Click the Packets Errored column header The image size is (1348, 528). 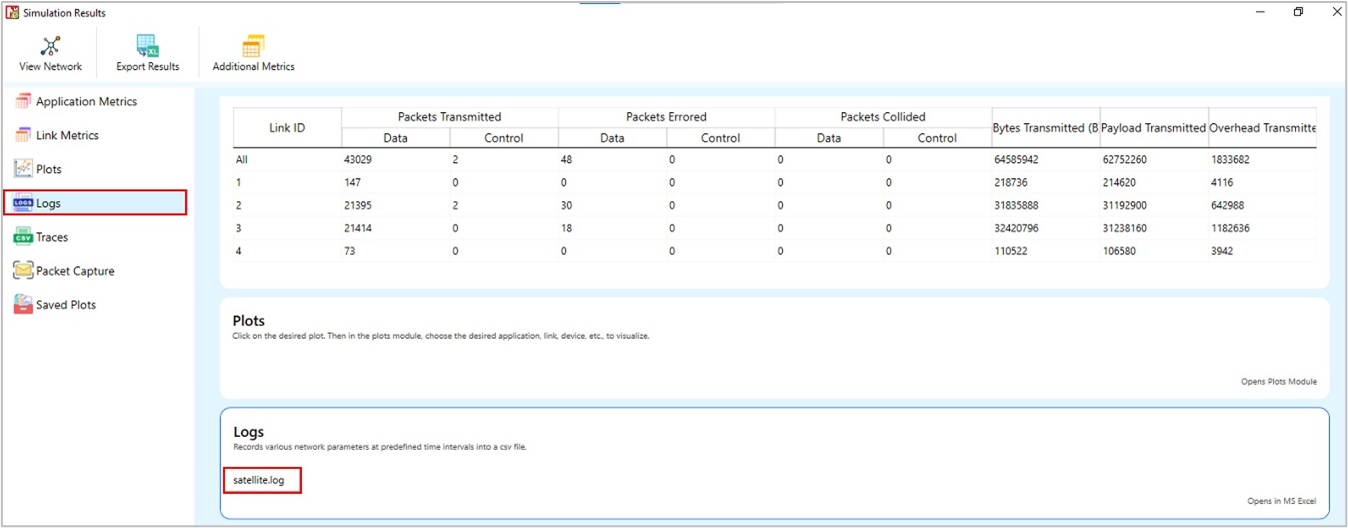[666, 117]
